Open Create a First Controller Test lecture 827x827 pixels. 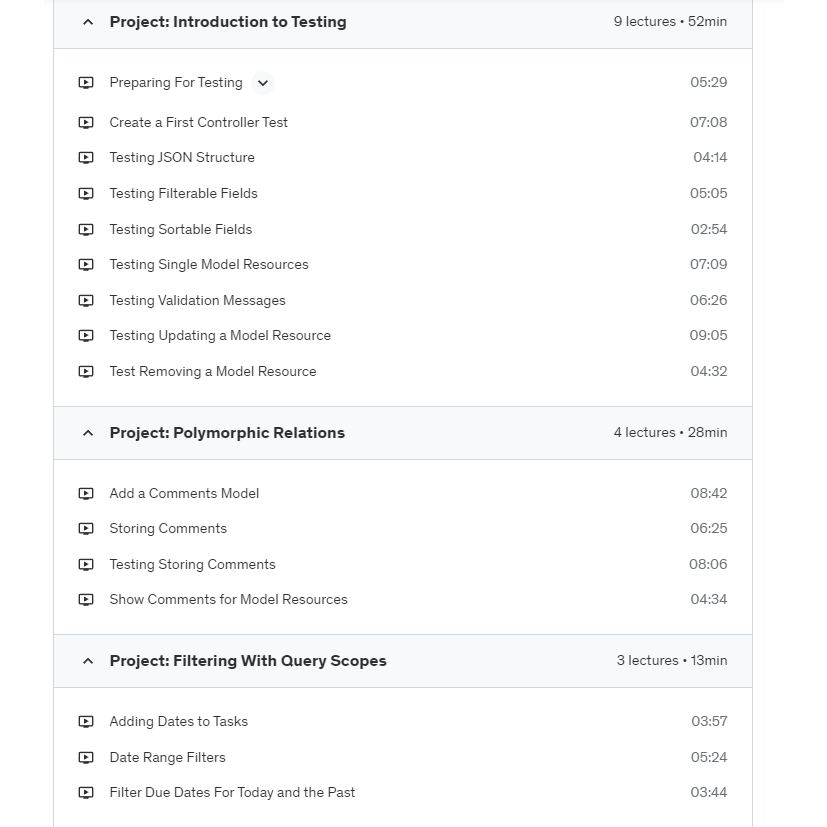coord(198,122)
